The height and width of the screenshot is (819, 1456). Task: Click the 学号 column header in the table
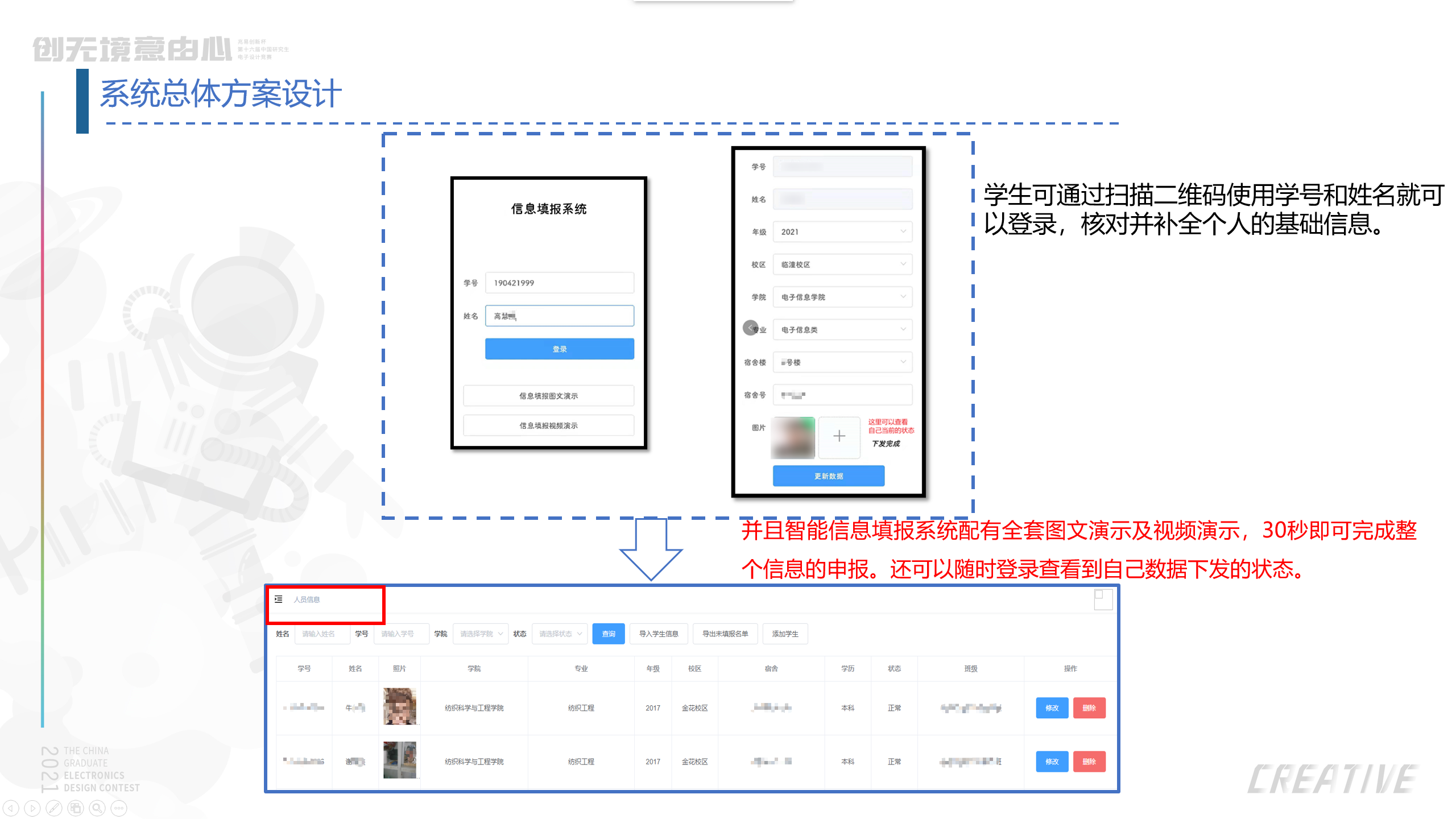coord(304,668)
